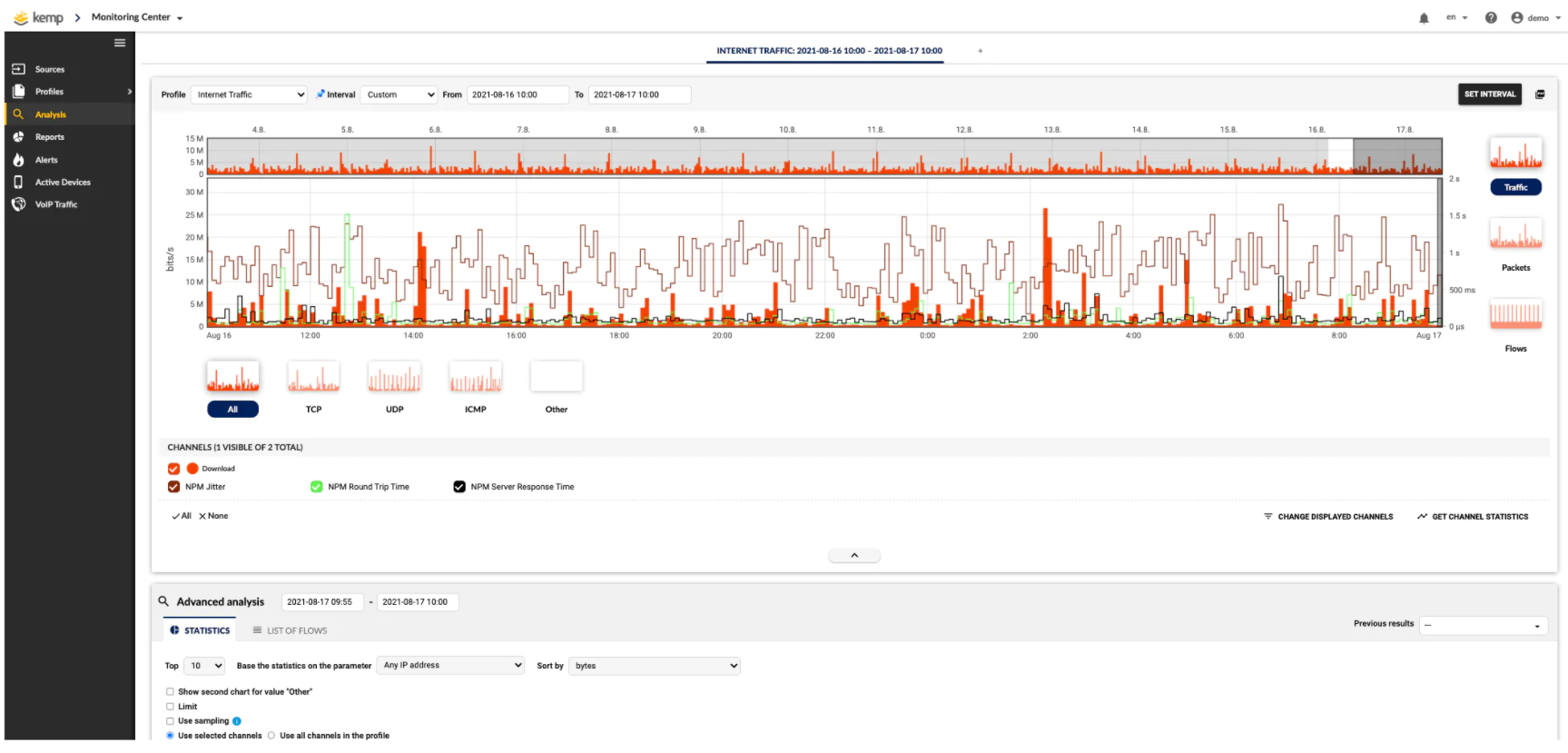This screenshot has height=753, width=1568.
Task: Open the Profile Internet Traffic dropdown
Action: click(250, 94)
